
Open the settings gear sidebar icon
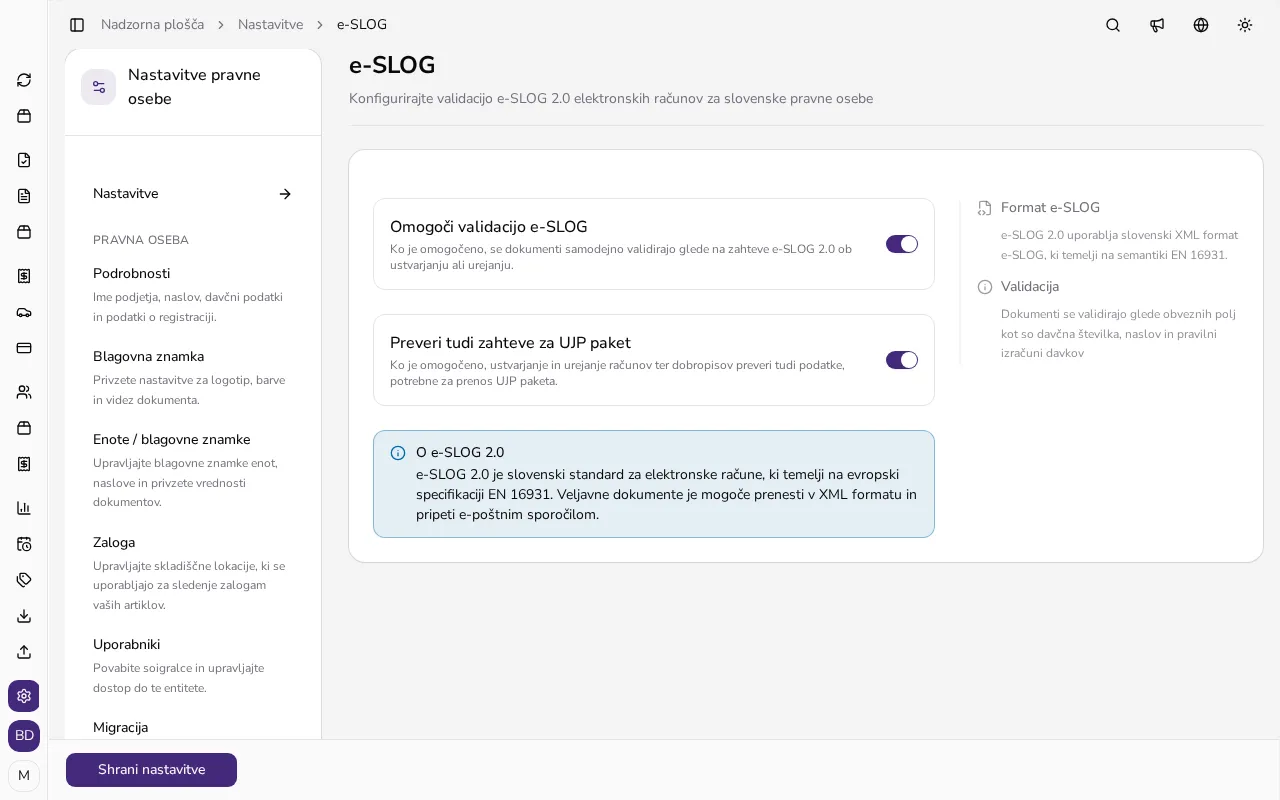point(24,696)
